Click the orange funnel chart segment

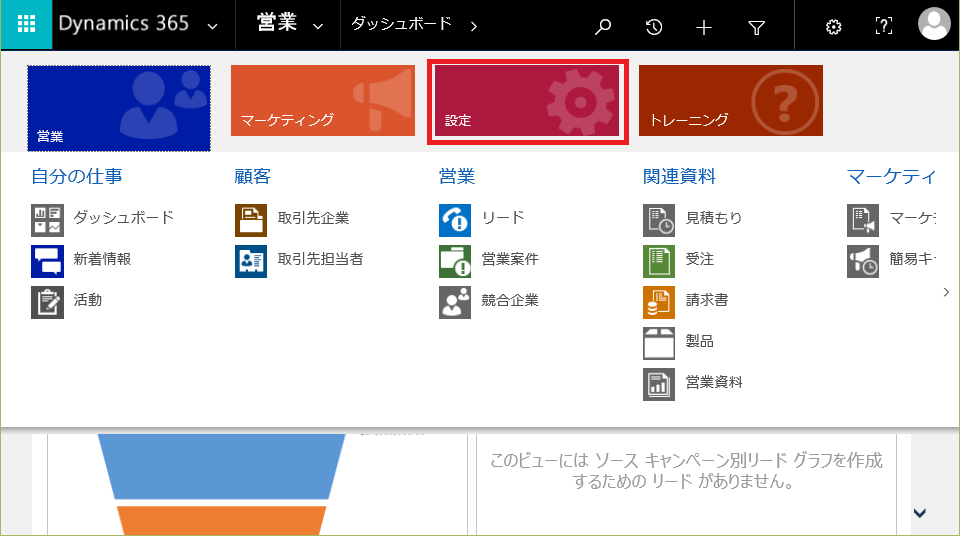[222, 520]
